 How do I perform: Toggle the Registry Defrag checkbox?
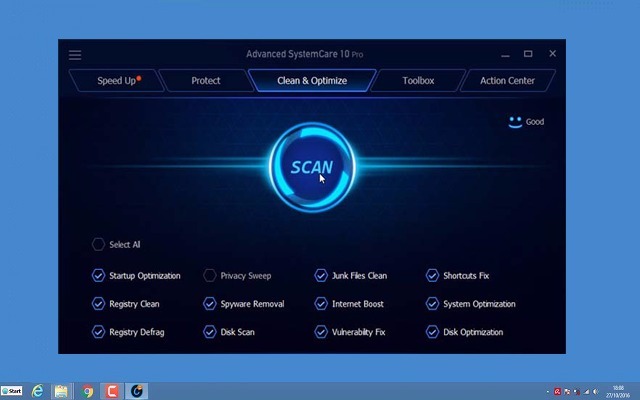(98, 332)
